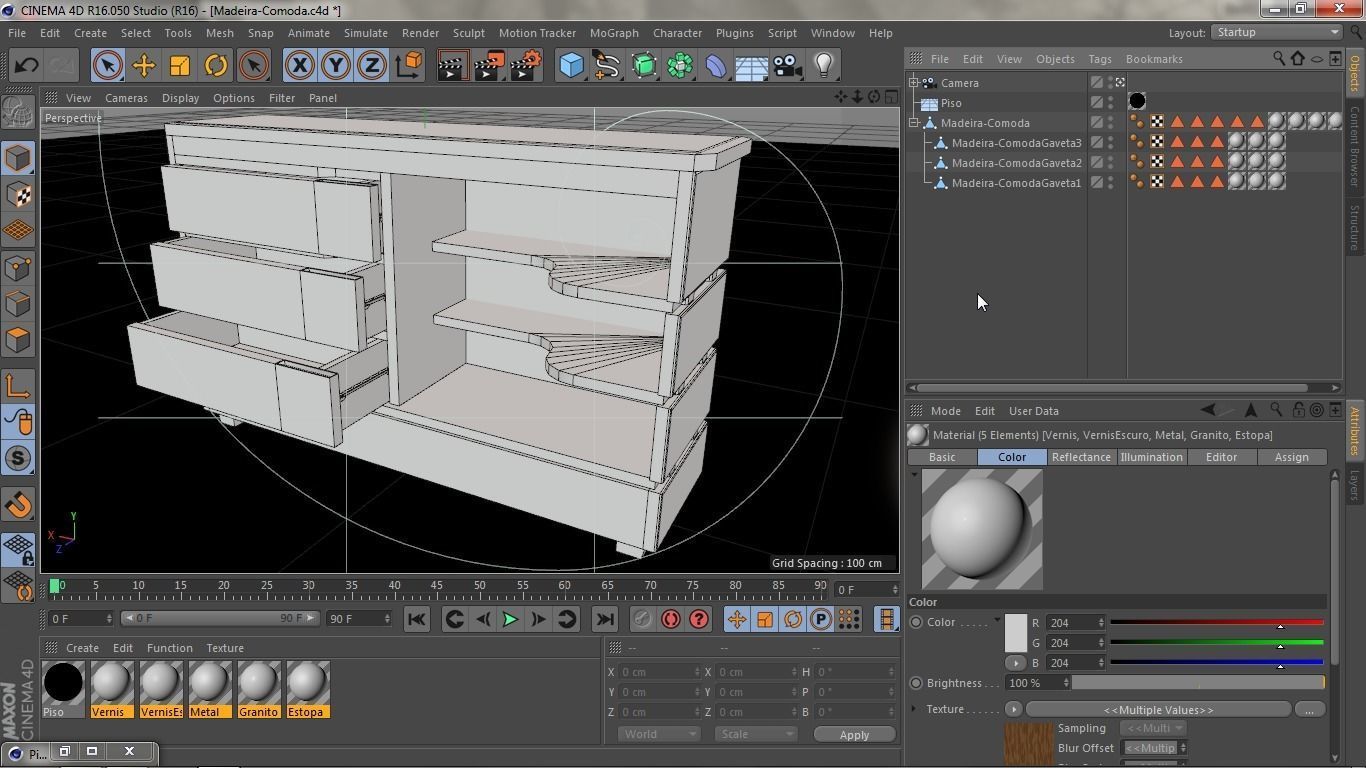Image resolution: width=1366 pixels, height=768 pixels.
Task: Play the animation forwards
Action: coord(510,619)
